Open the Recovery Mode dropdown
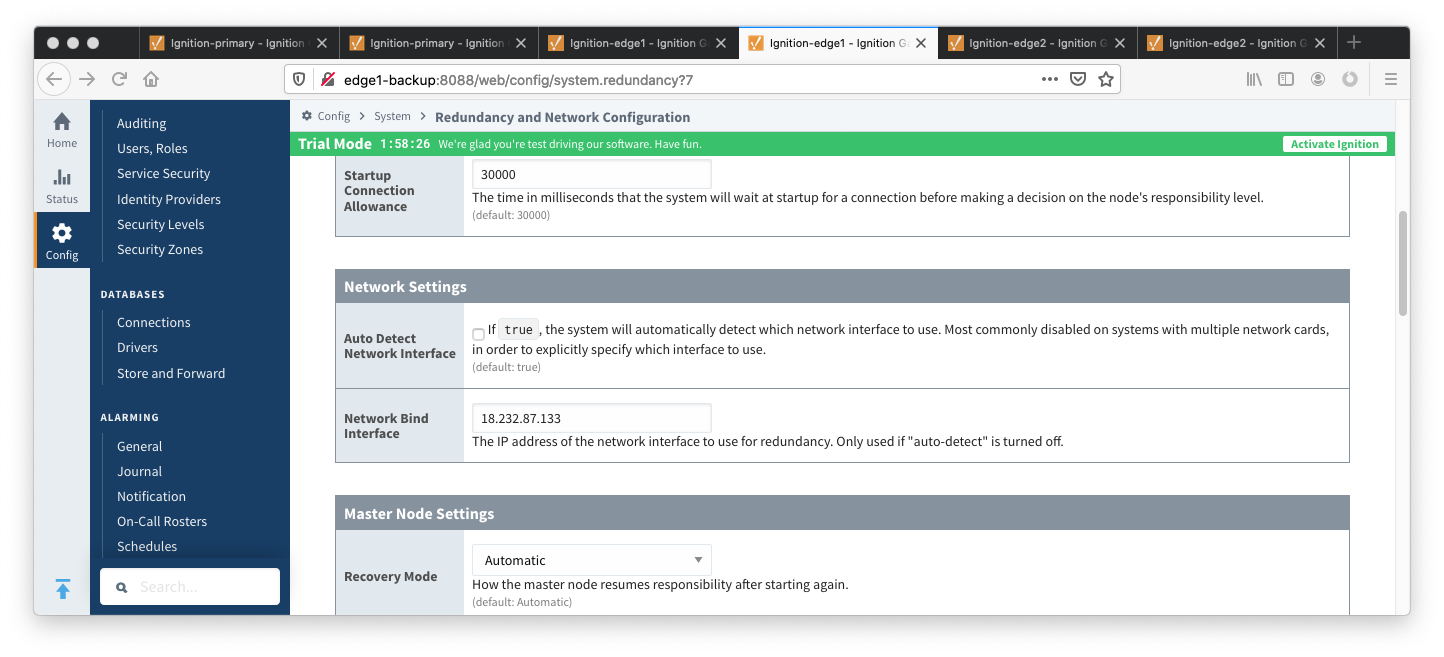The width and height of the screenshot is (1444, 657). click(592, 560)
